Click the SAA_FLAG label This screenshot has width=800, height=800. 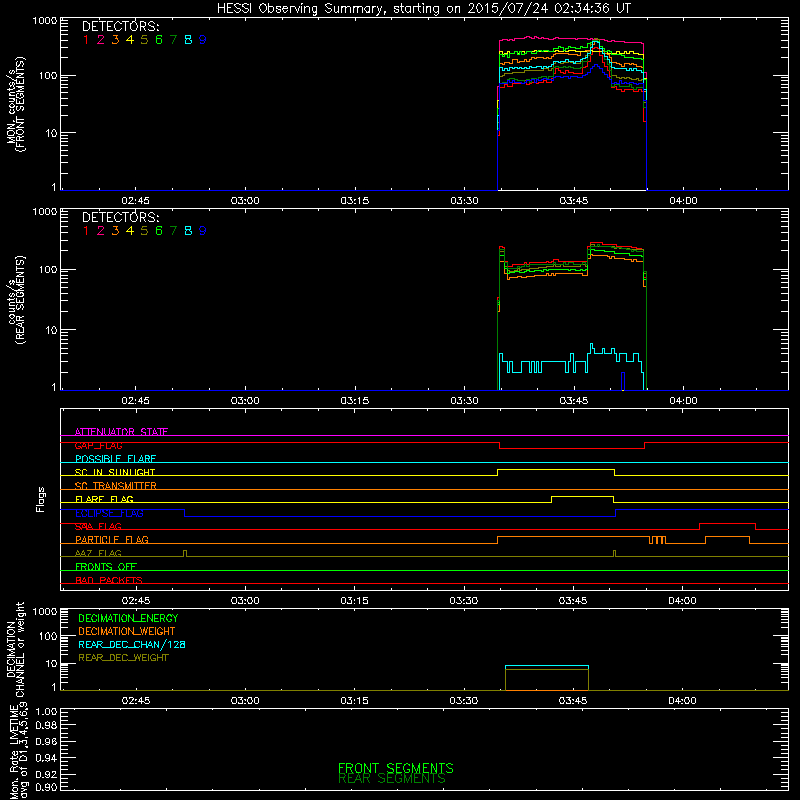point(98,527)
